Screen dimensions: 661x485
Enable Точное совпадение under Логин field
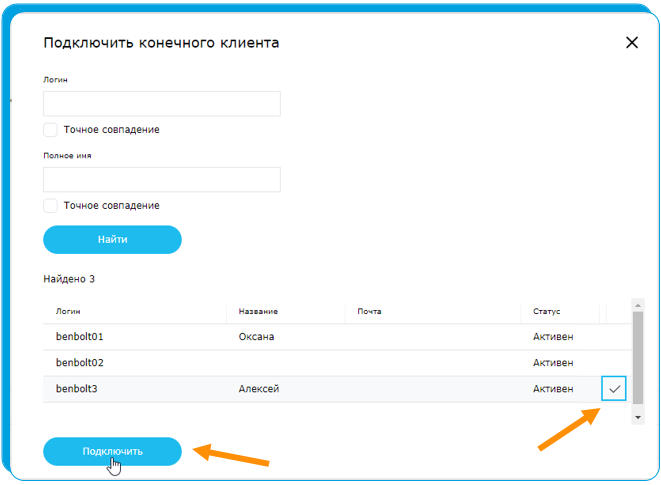pyautogui.click(x=51, y=130)
